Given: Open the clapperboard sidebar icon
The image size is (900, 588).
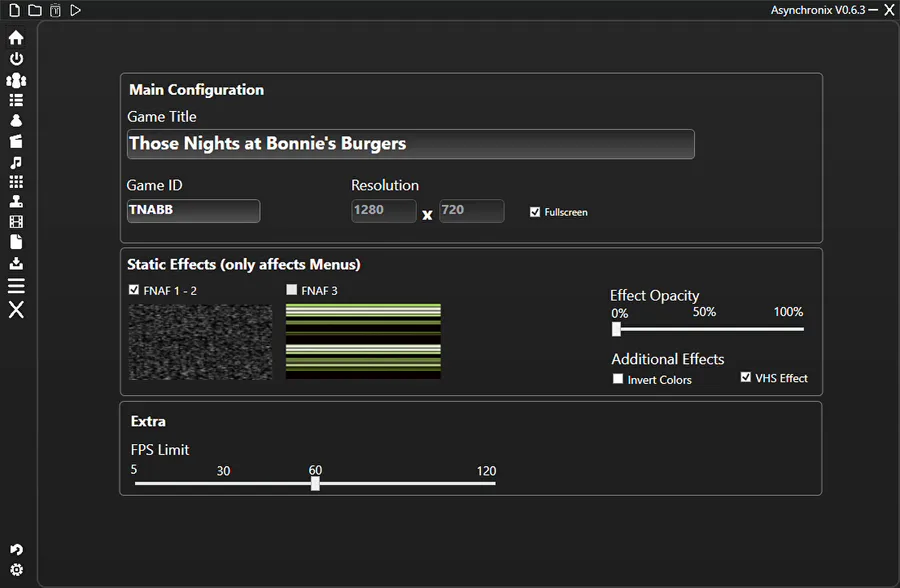Looking at the screenshot, I should 16,141.
